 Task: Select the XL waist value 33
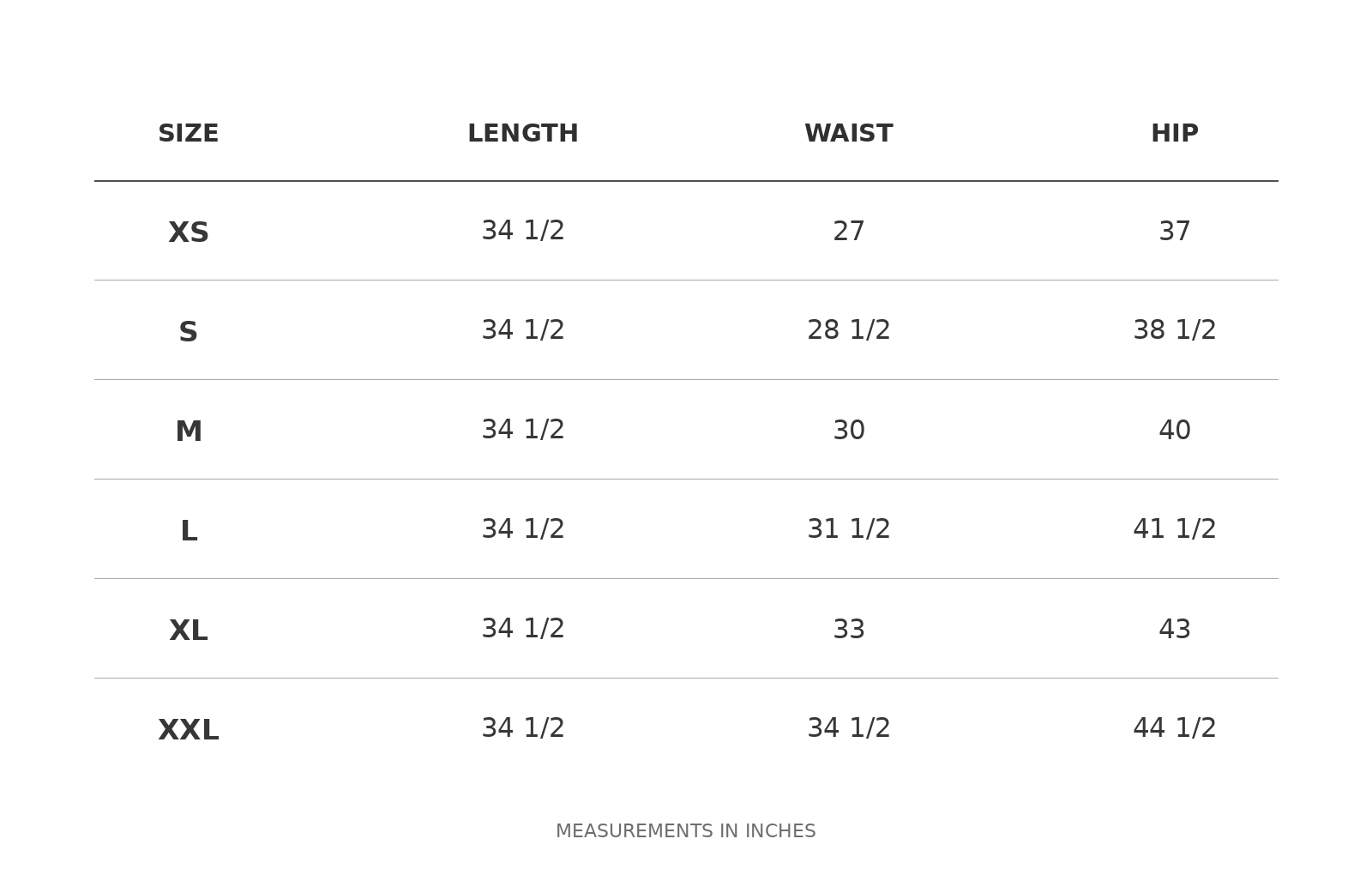click(x=849, y=630)
